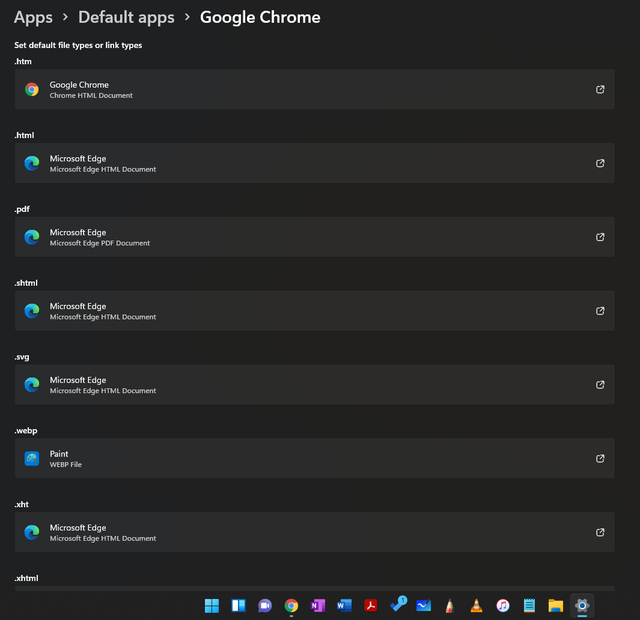Click the '.xhtml' extension heading
Image resolution: width=640 pixels, height=620 pixels.
point(27,578)
